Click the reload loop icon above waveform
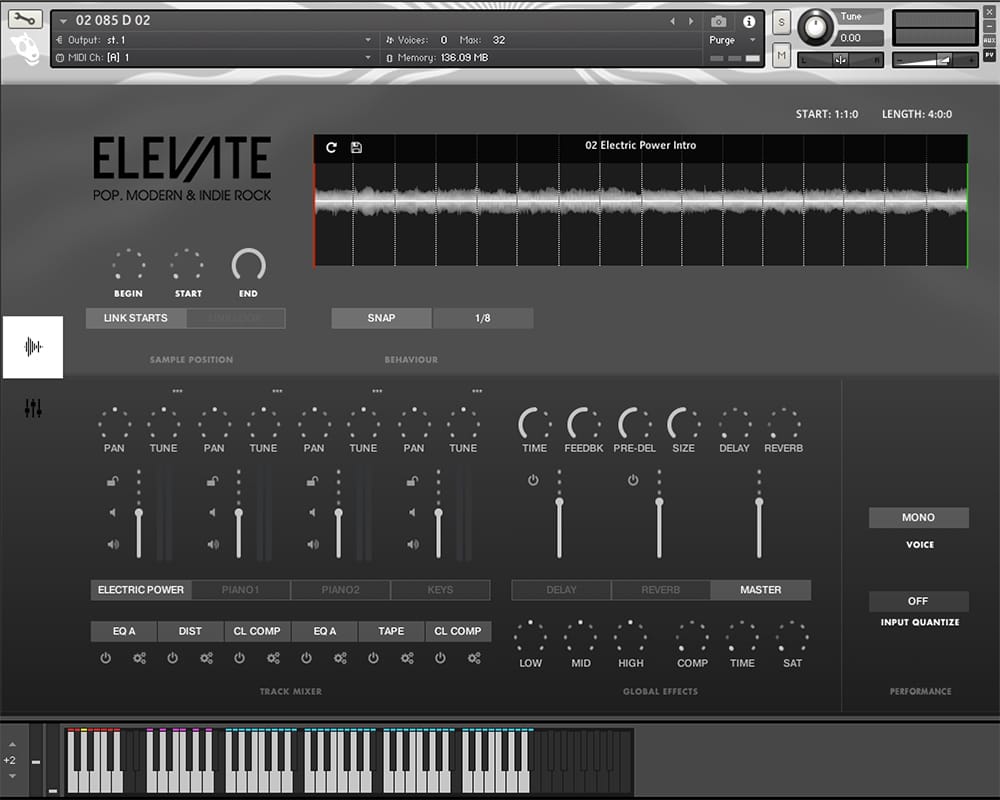The height and width of the screenshot is (800, 1000). [x=332, y=147]
